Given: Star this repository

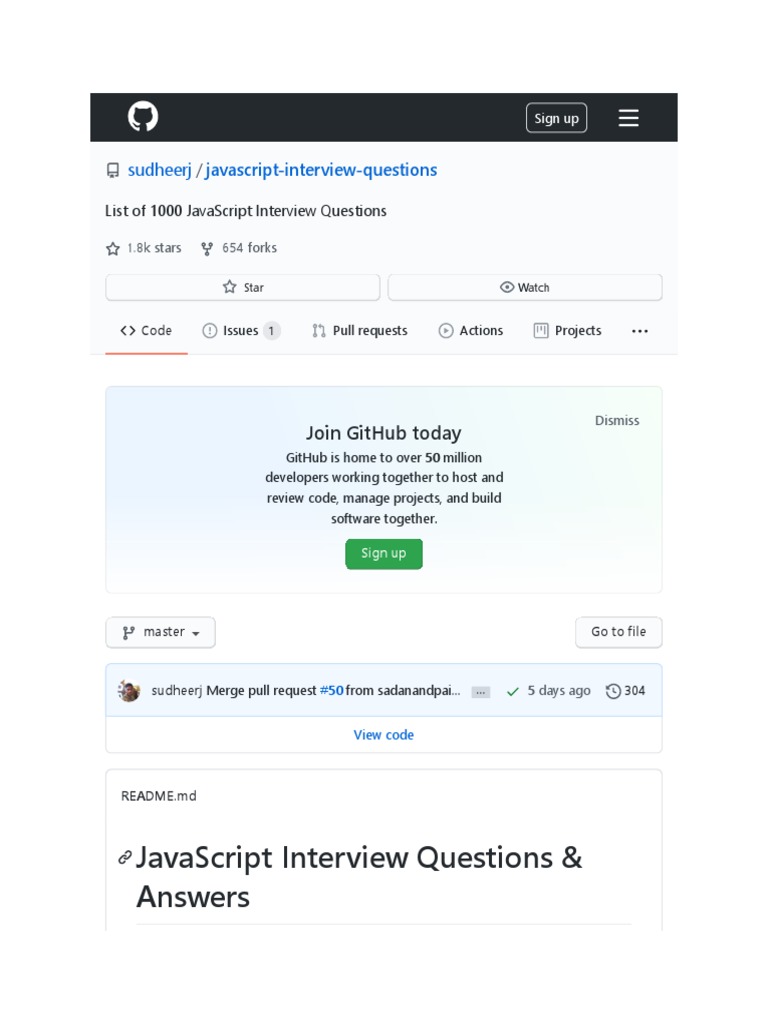Looking at the screenshot, I should [243, 287].
